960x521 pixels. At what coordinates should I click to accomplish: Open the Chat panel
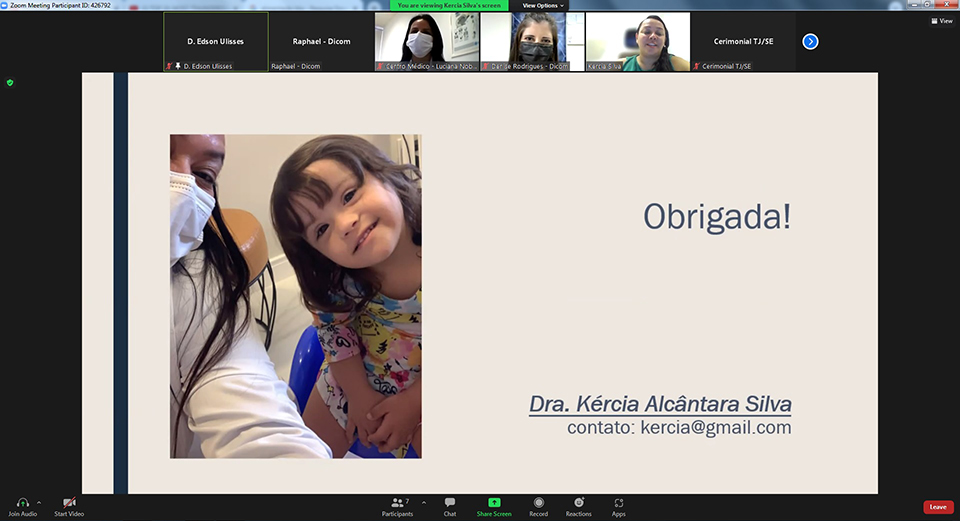pos(450,503)
